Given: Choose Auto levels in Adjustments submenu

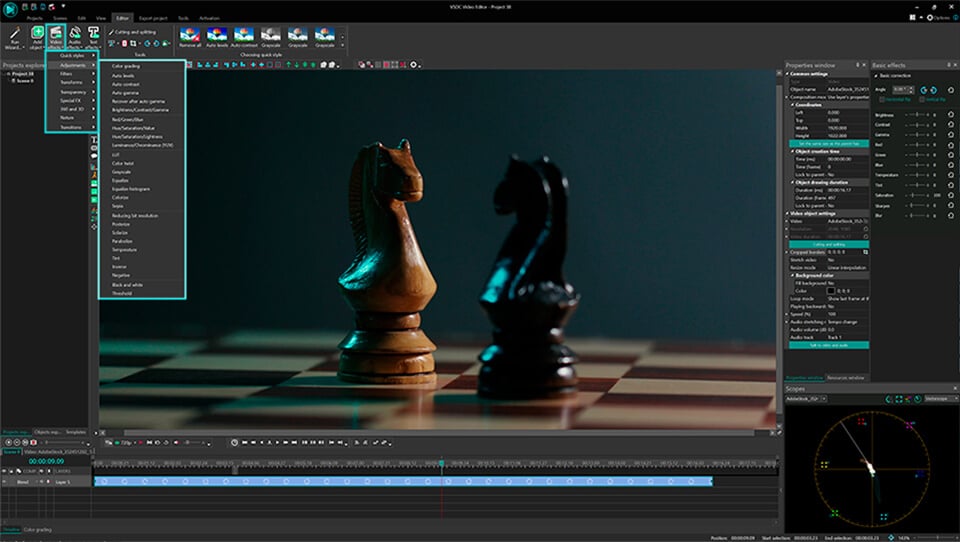Looking at the screenshot, I should (x=141, y=76).
